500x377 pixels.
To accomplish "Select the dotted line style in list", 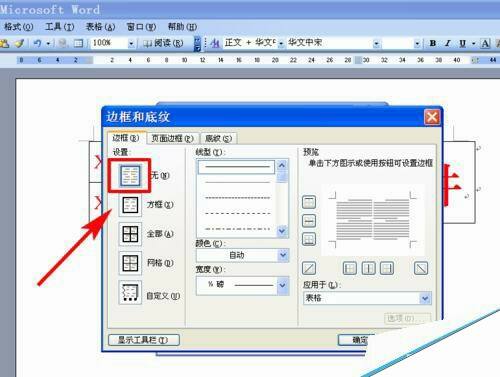I will click(x=237, y=198).
